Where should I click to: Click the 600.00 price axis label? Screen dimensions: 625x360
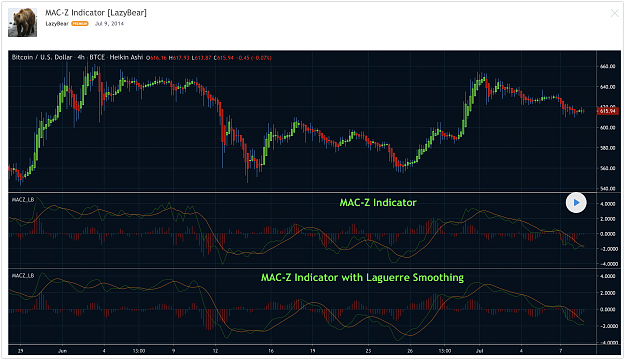(607, 128)
